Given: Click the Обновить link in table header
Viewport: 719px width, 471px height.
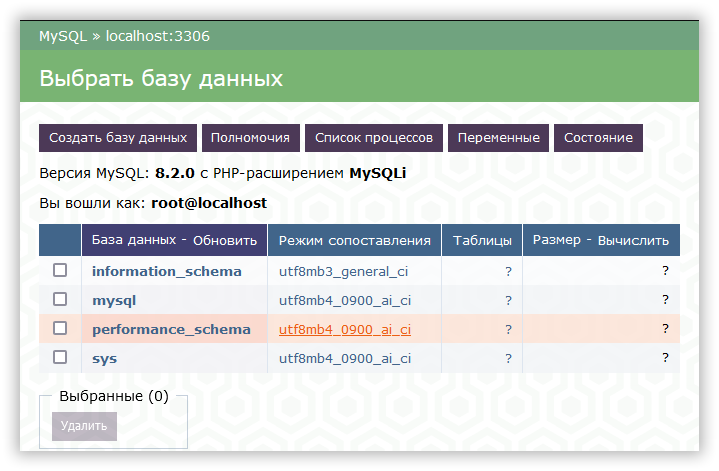Looking at the screenshot, I should tap(225, 240).
